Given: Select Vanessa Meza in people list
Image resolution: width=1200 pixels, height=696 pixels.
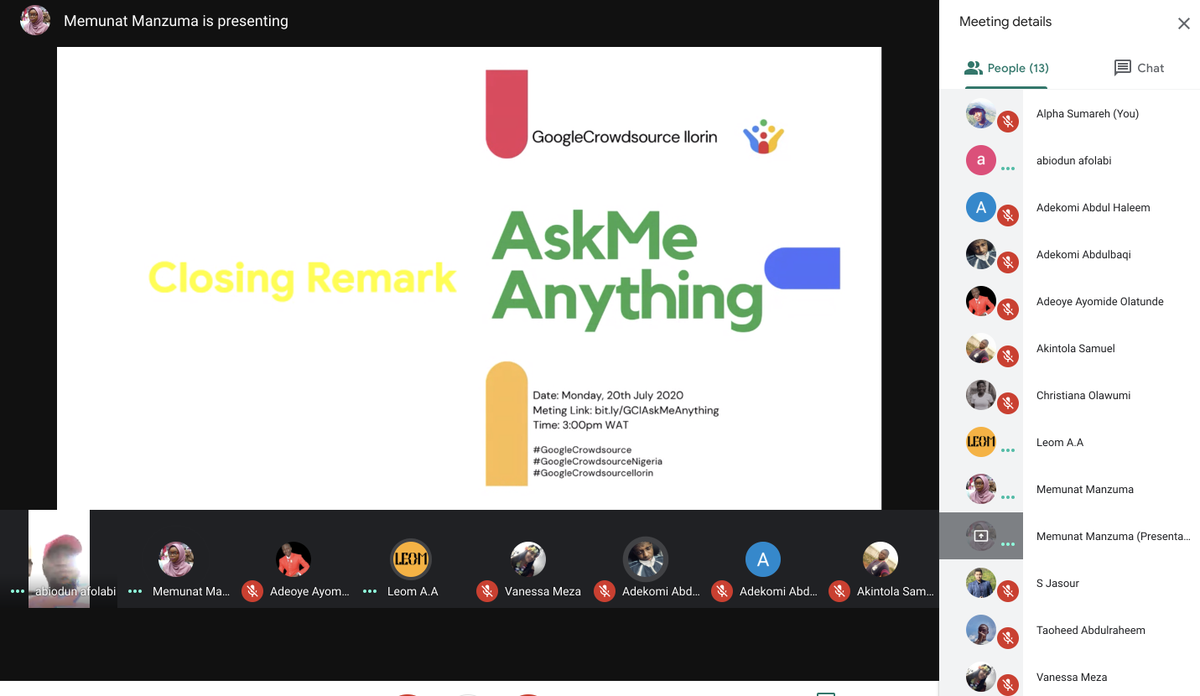Looking at the screenshot, I should pos(1071,678).
